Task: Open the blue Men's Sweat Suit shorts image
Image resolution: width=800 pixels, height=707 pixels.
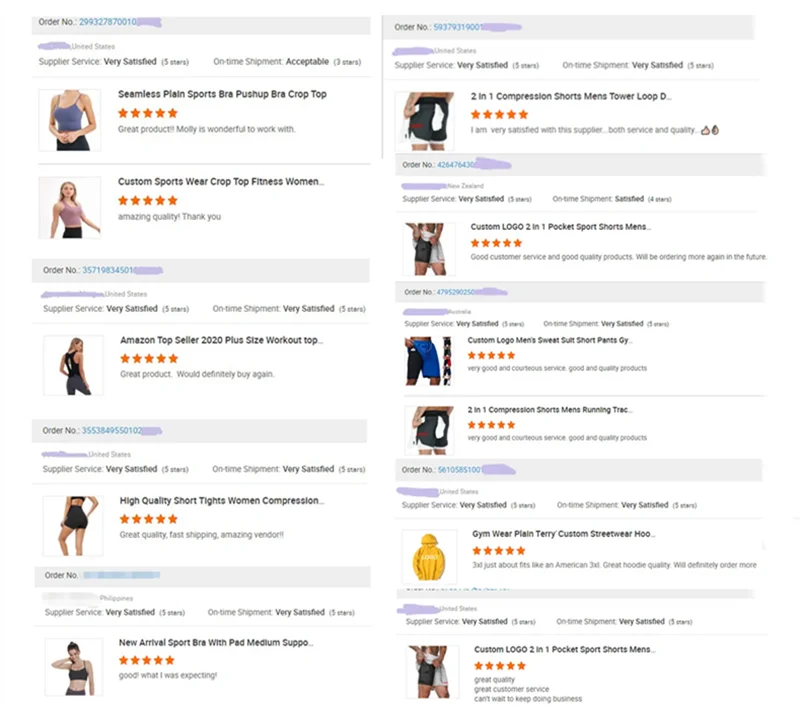Action: tap(427, 361)
